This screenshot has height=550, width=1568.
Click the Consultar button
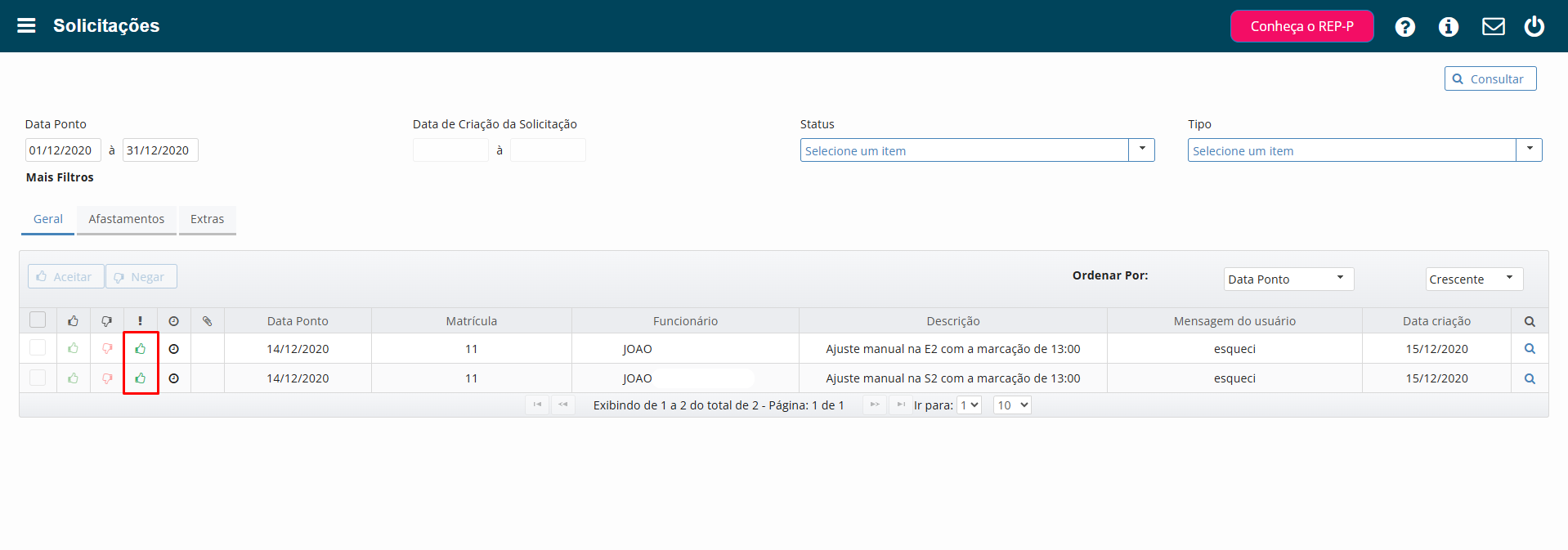(1490, 78)
